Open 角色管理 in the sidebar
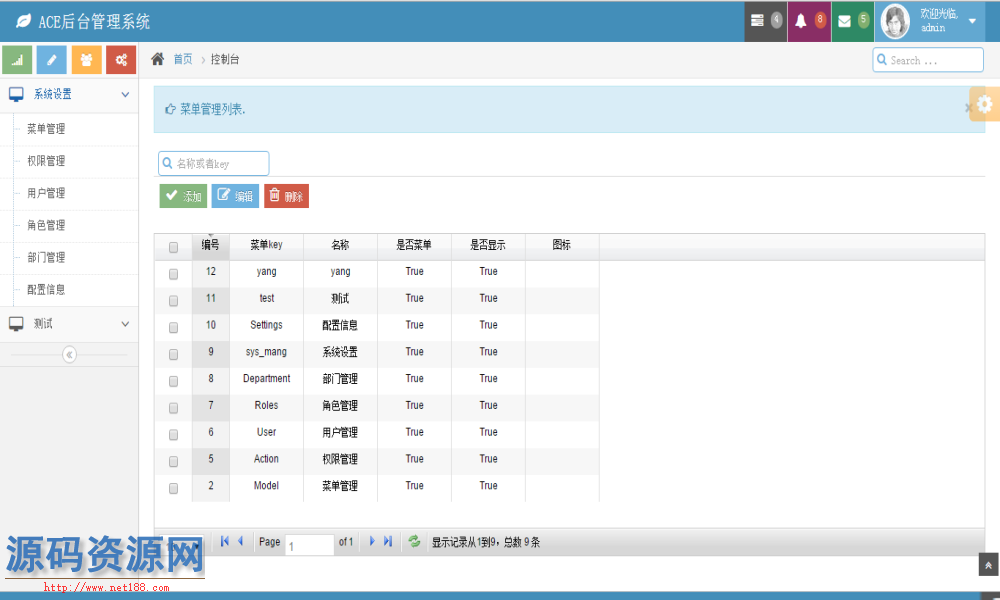The height and width of the screenshot is (600, 1000). pyautogui.click(x=46, y=225)
